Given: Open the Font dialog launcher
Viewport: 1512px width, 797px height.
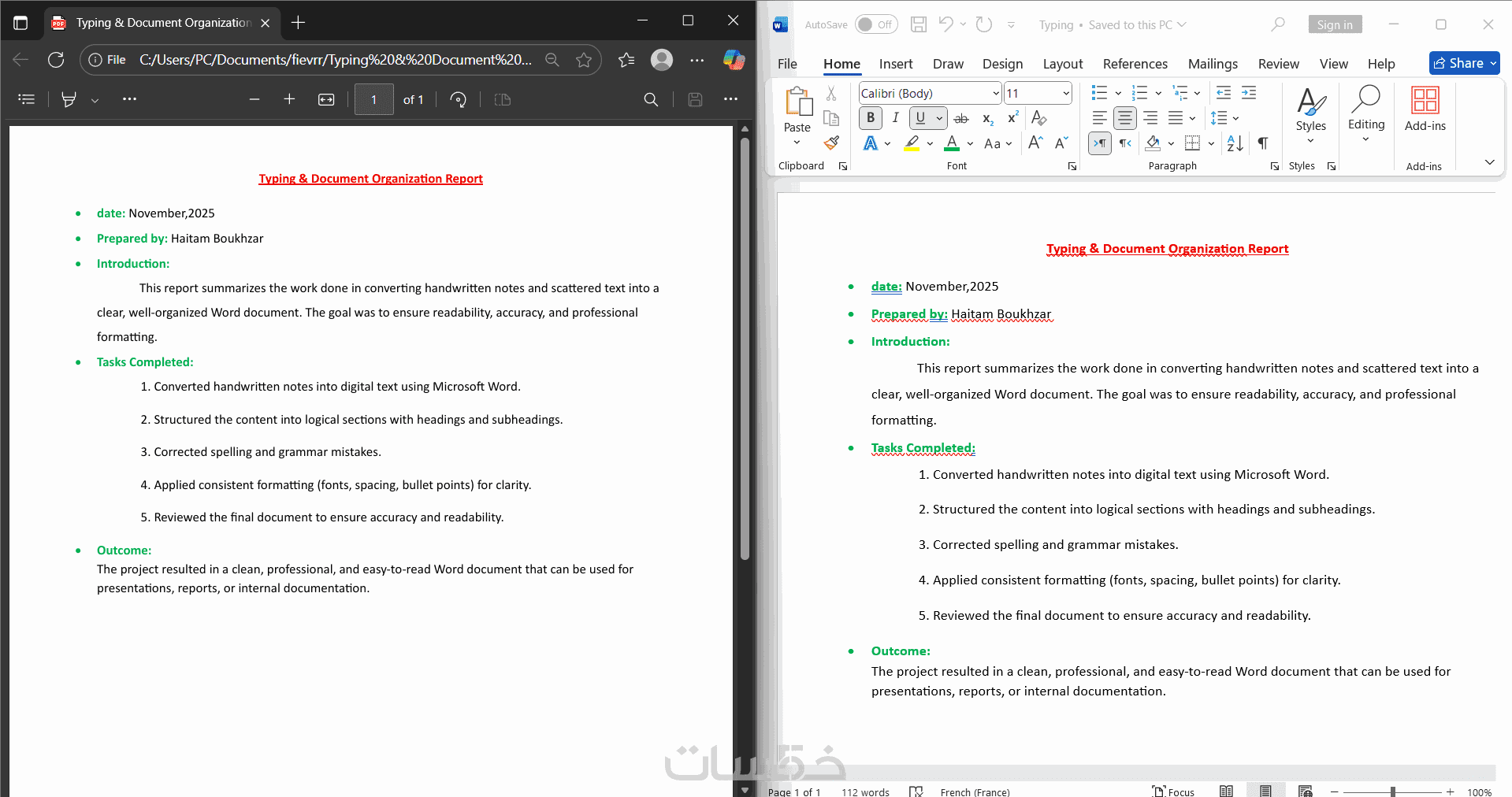Looking at the screenshot, I should click(1072, 166).
